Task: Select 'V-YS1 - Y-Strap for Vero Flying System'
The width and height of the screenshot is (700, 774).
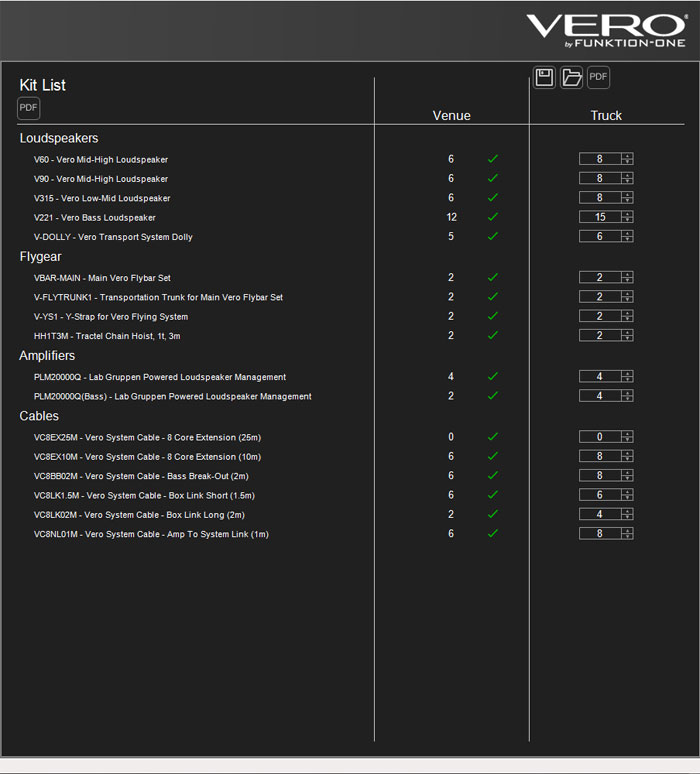Action: pyautogui.click(x=111, y=316)
